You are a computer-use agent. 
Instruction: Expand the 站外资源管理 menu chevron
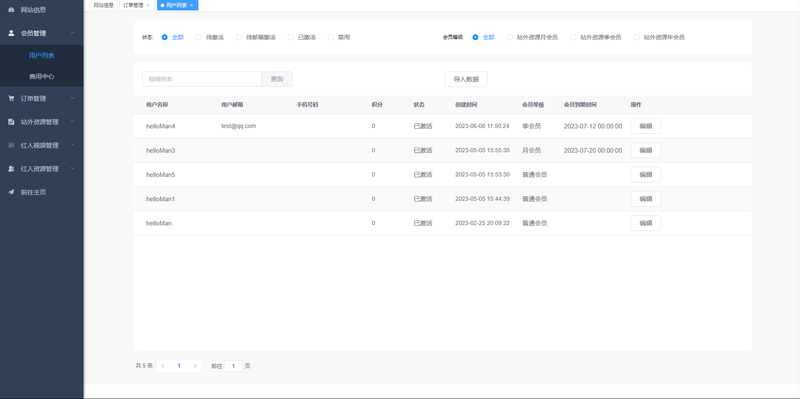[x=73, y=121]
